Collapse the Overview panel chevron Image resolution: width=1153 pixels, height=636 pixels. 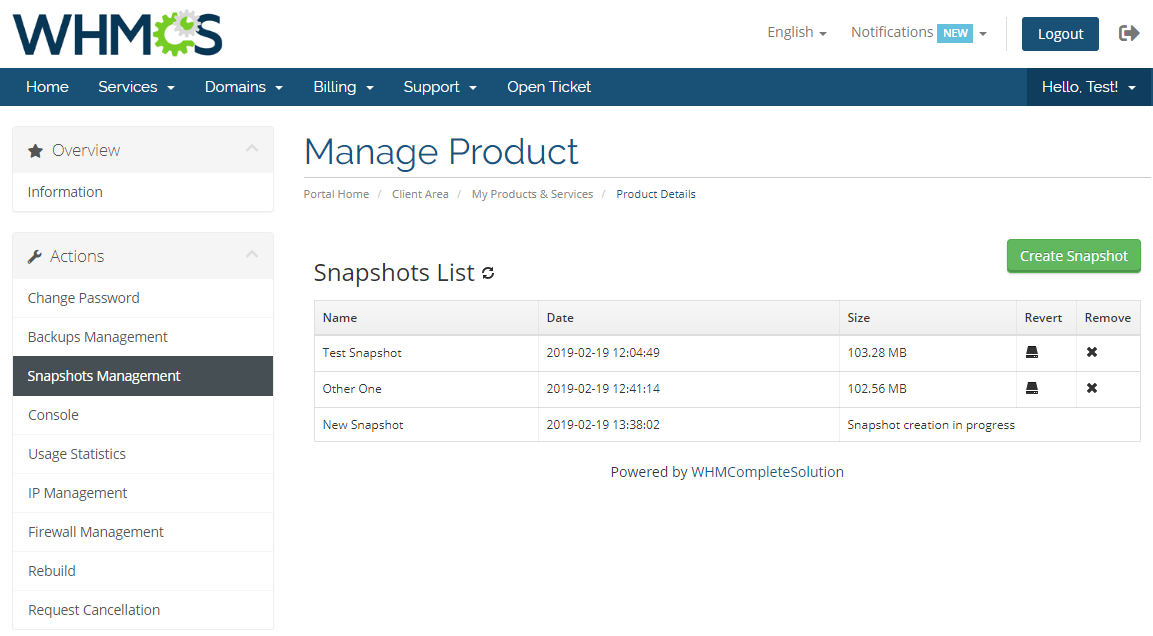pyautogui.click(x=252, y=149)
